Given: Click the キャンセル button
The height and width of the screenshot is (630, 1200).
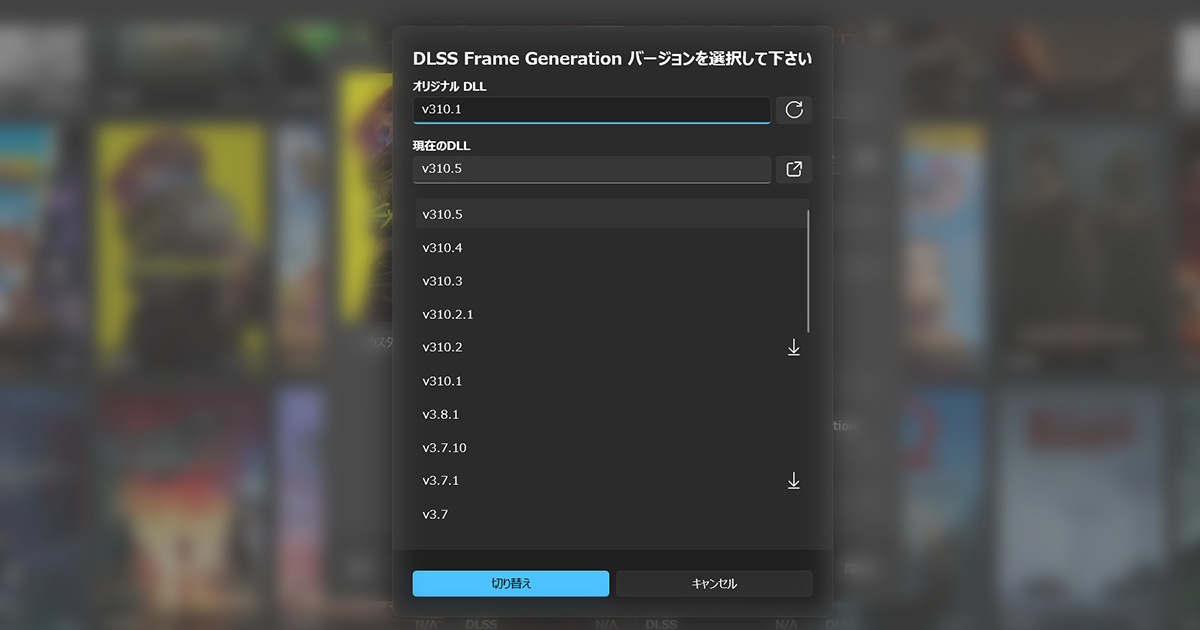Looking at the screenshot, I should pyautogui.click(x=714, y=584).
